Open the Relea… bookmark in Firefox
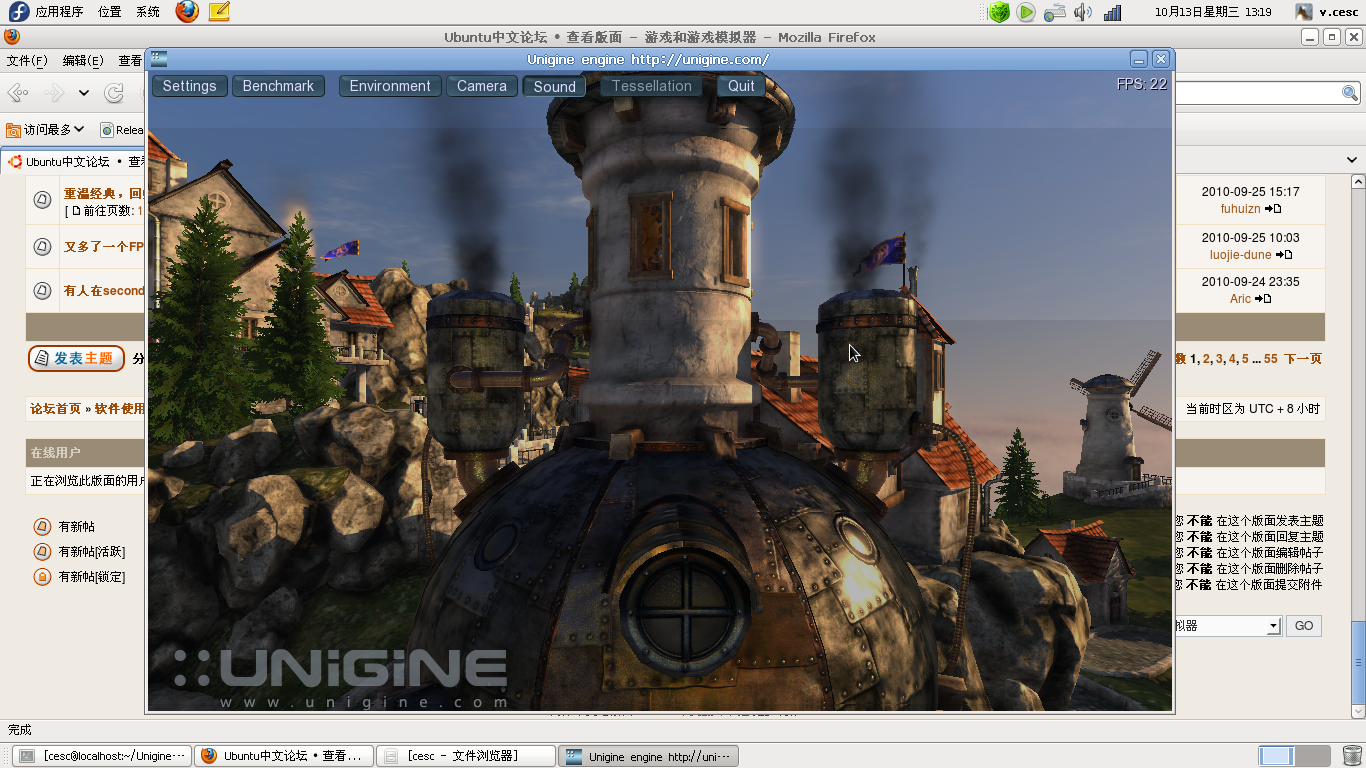Viewport: 1366px width, 768px height. click(x=122, y=129)
